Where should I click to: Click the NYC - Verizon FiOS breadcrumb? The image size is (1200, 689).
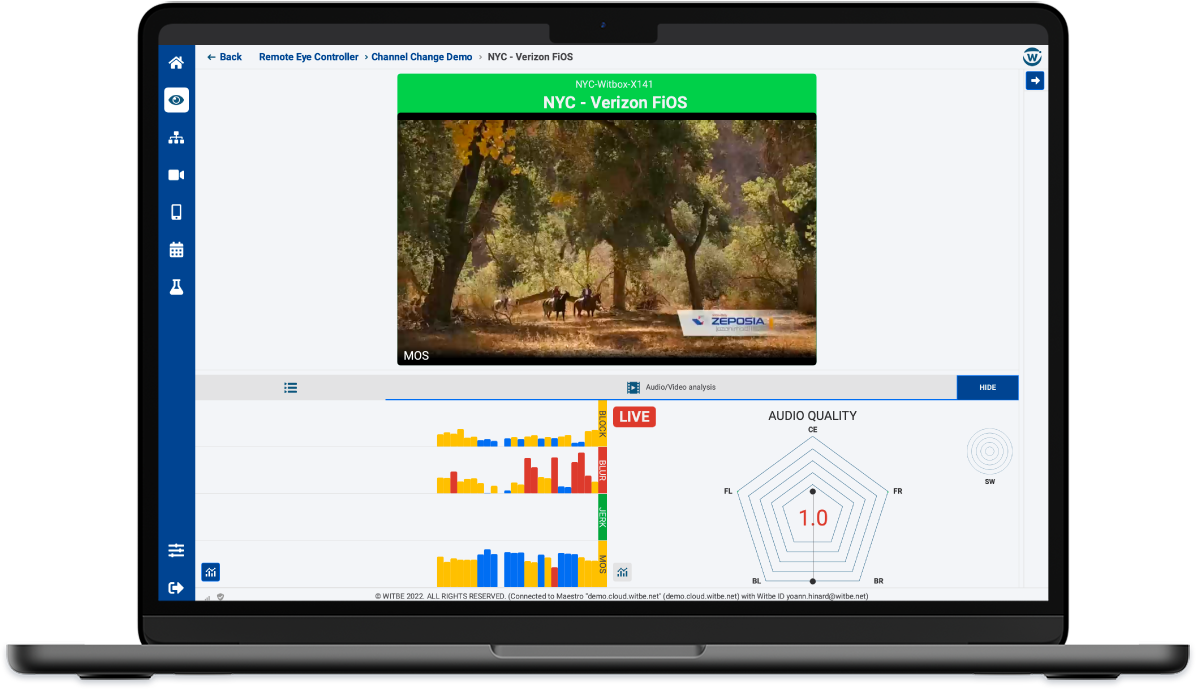pos(530,57)
